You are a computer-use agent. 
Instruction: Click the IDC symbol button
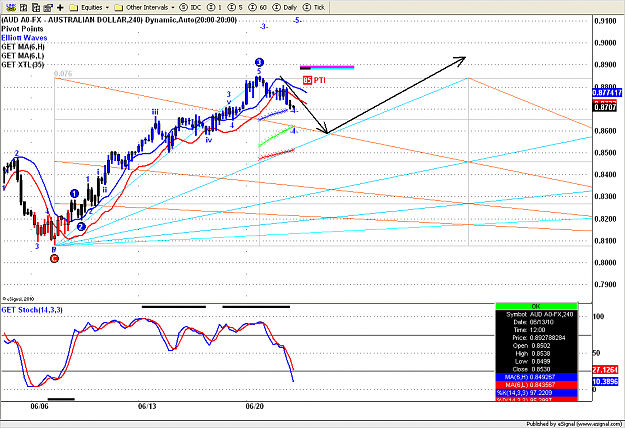[x=191, y=7]
